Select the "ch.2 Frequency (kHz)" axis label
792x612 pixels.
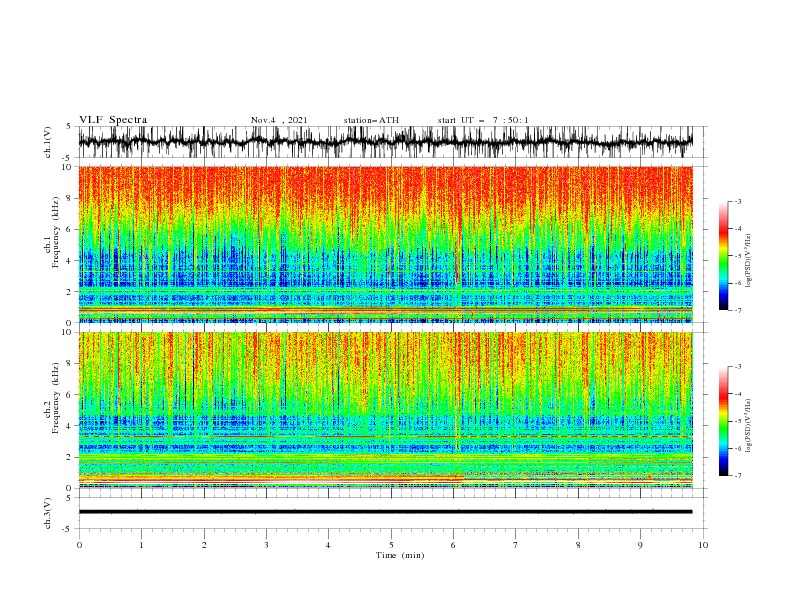tap(52, 397)
